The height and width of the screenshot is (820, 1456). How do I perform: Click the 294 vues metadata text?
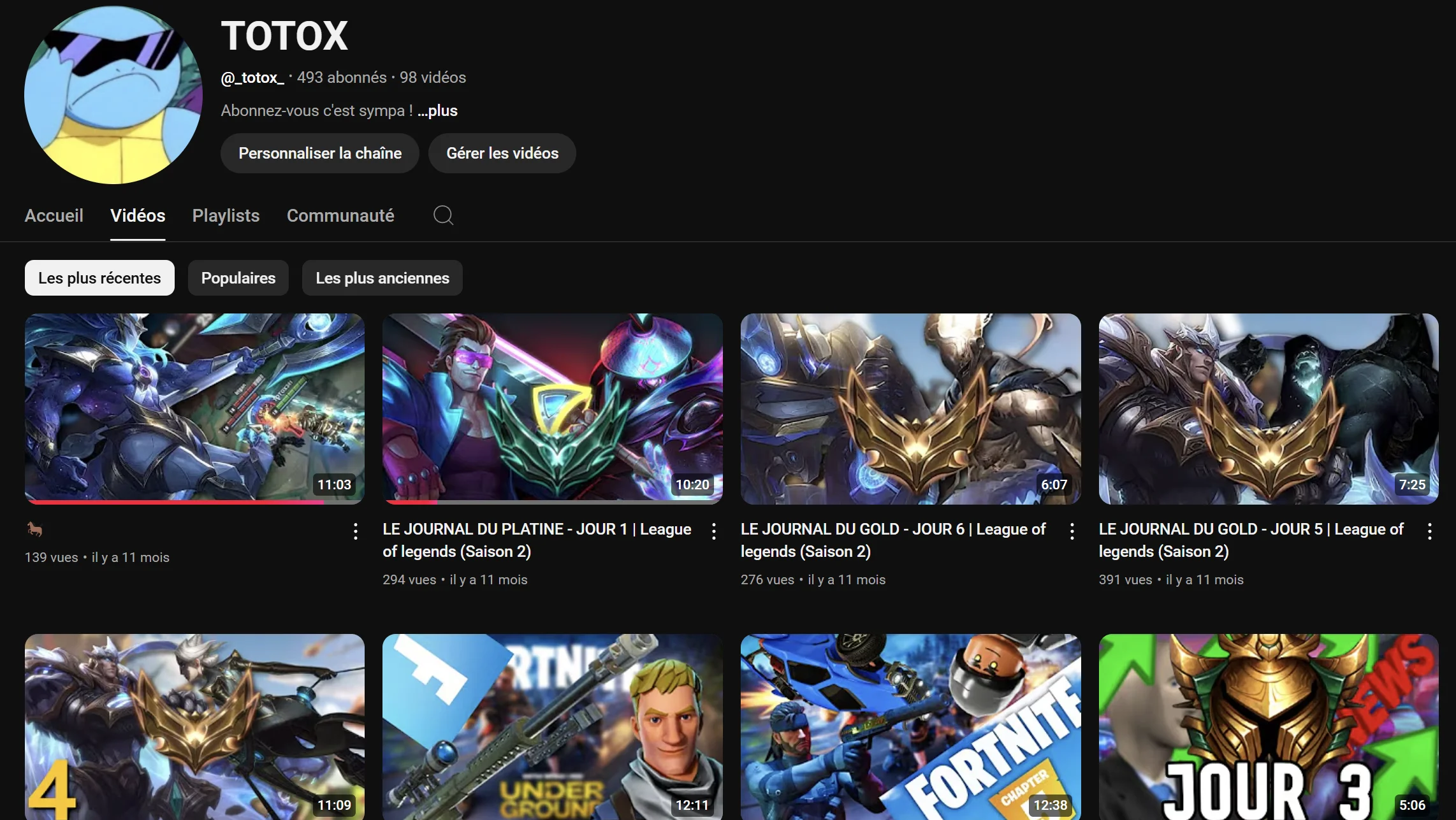tap(409, 580)
